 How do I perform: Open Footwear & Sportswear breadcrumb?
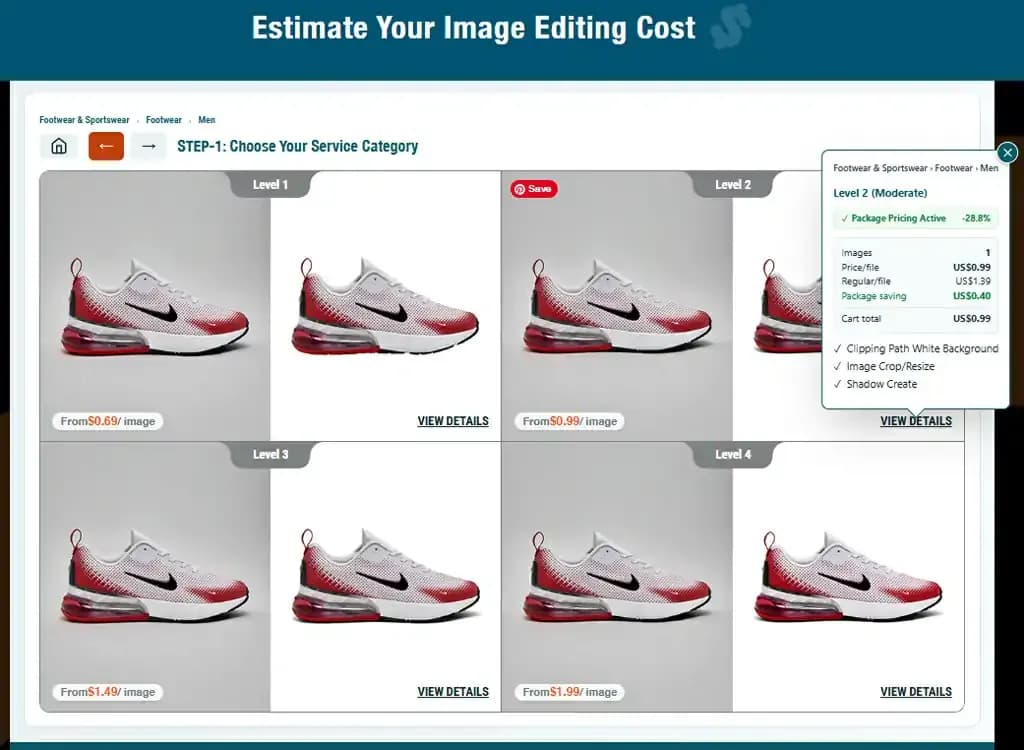pos(84,120)
